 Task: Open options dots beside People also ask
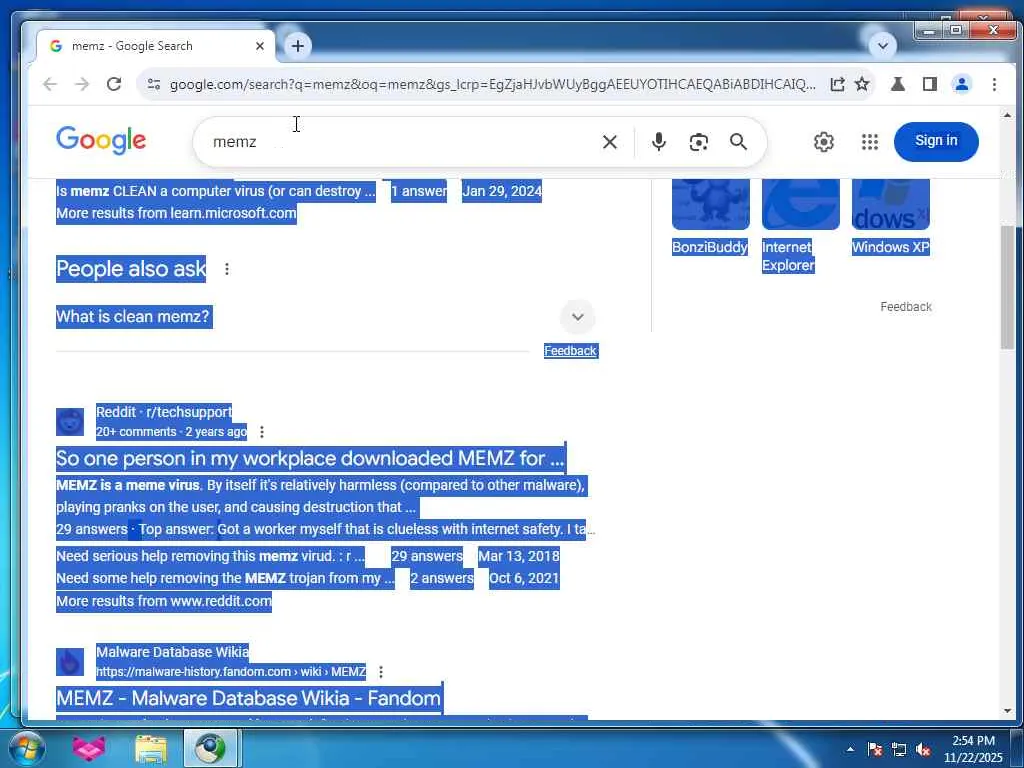[227, 269]
